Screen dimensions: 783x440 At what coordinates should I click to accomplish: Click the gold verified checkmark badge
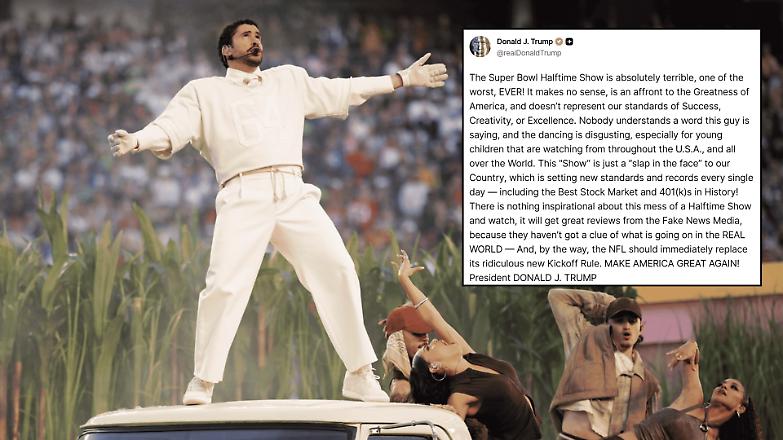click(559, 41)
